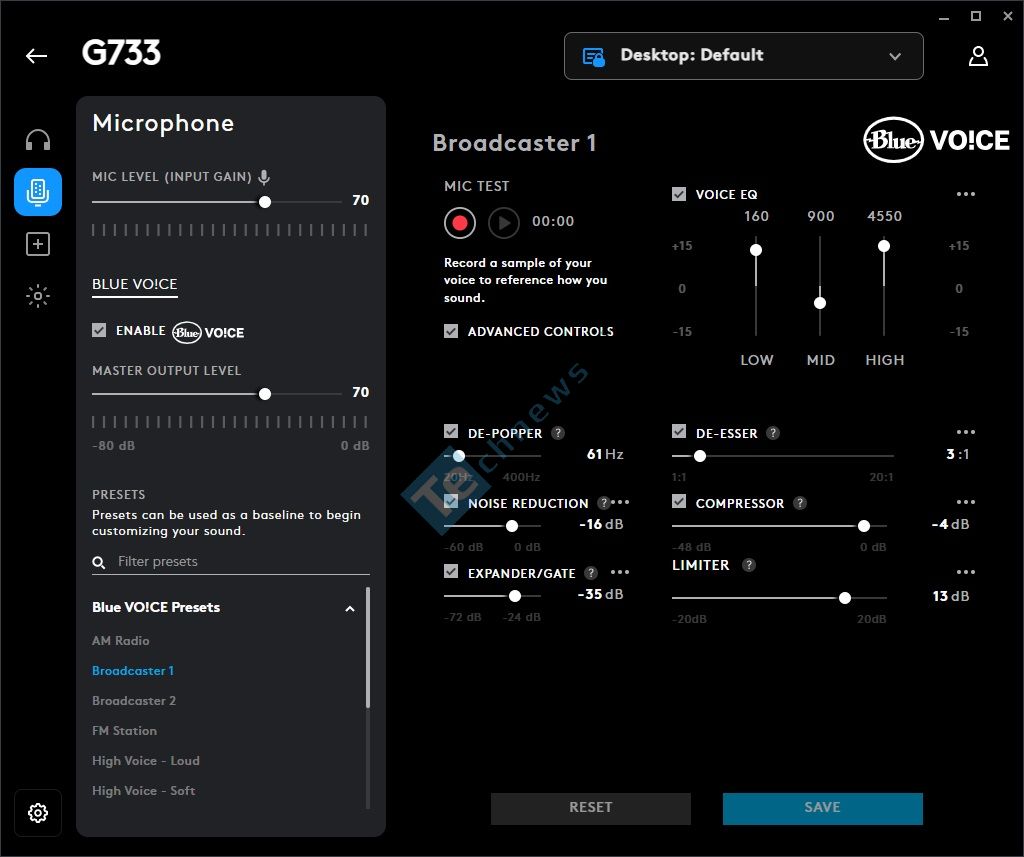The image size is (1024, 857).
Task: Select the microphone sidebar tab
Action: click(38, 192)
